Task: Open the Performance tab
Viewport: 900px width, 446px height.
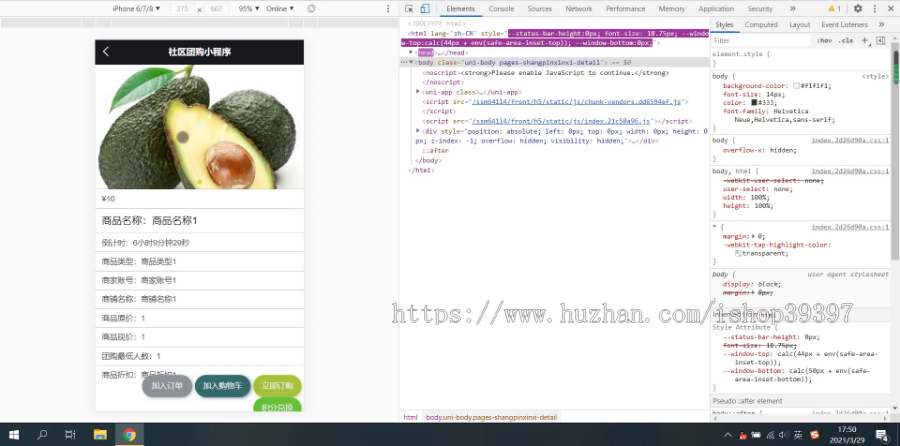Action: point(625,9)
